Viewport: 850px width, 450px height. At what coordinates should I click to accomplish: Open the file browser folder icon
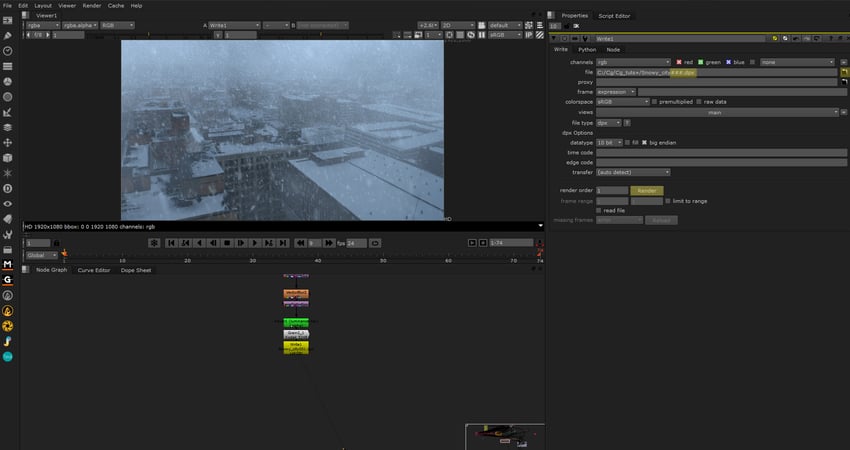pyautogui.click(x=843, y=72)
